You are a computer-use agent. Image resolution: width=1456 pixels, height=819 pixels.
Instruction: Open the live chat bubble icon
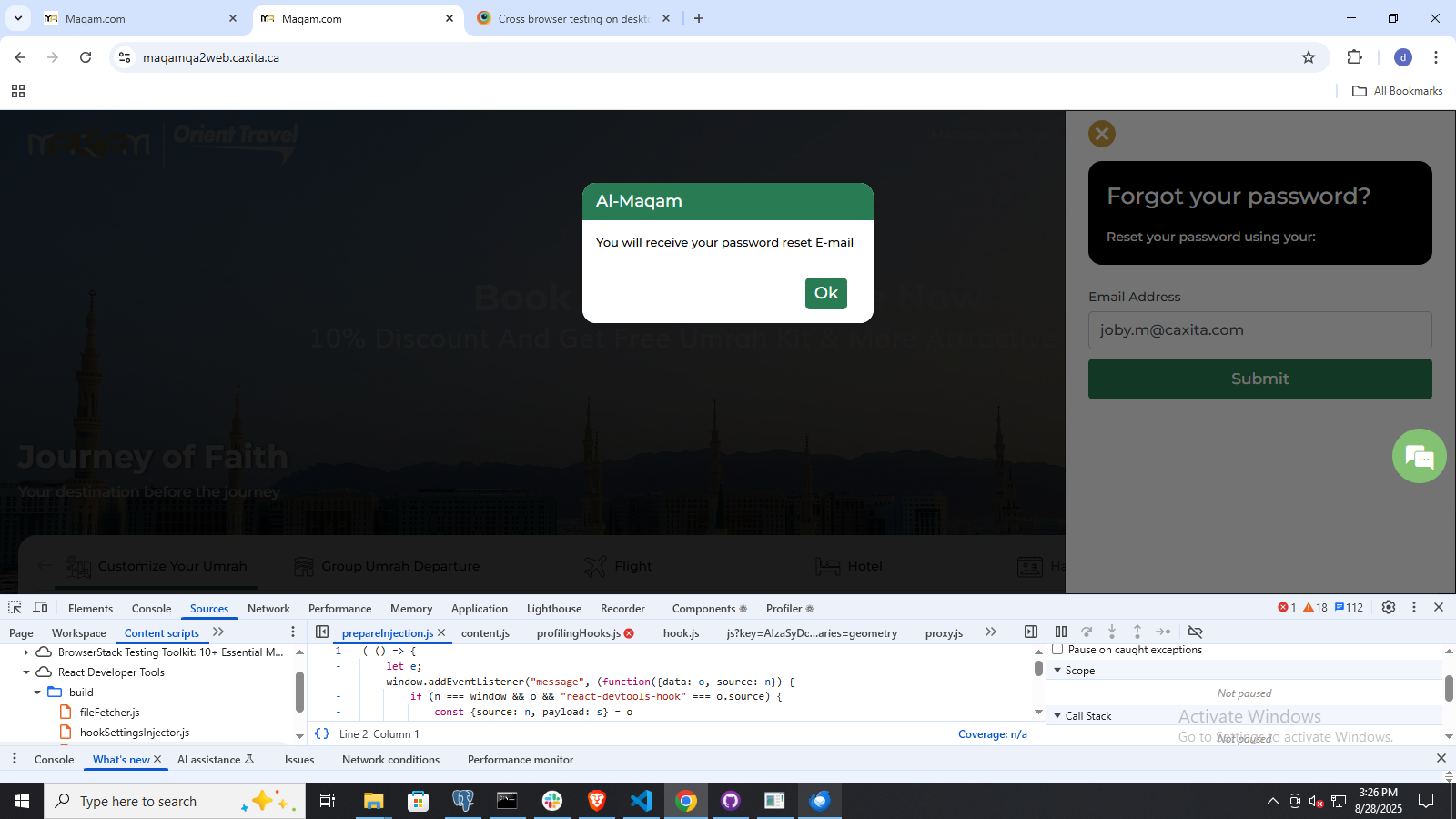tap(1419, 456)
